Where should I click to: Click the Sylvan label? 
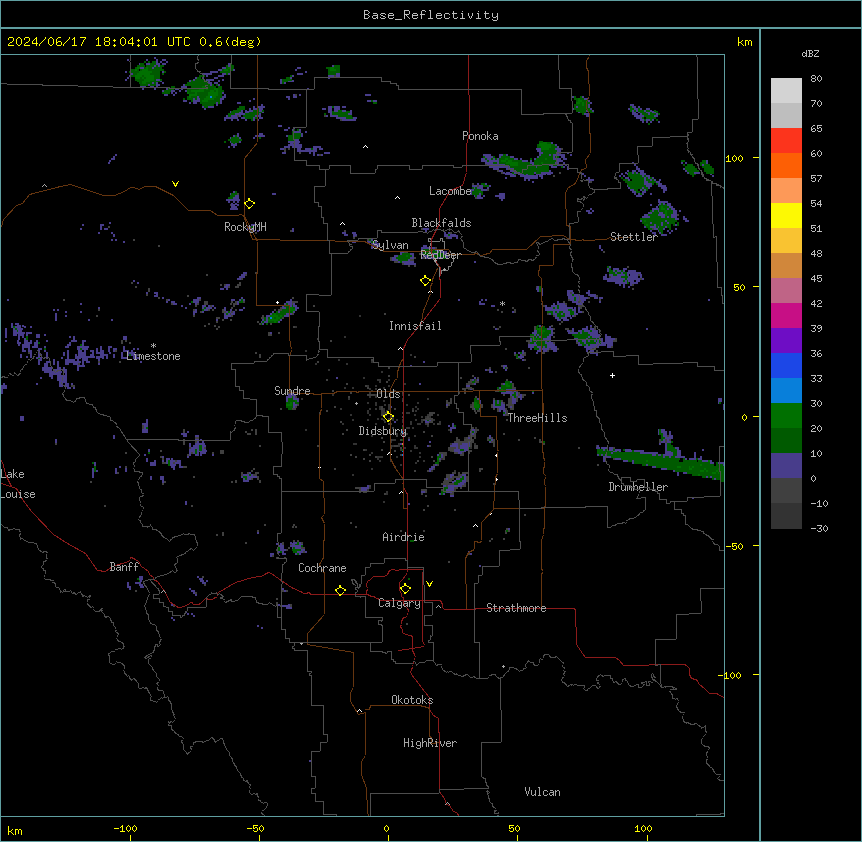tap(390, 245)
